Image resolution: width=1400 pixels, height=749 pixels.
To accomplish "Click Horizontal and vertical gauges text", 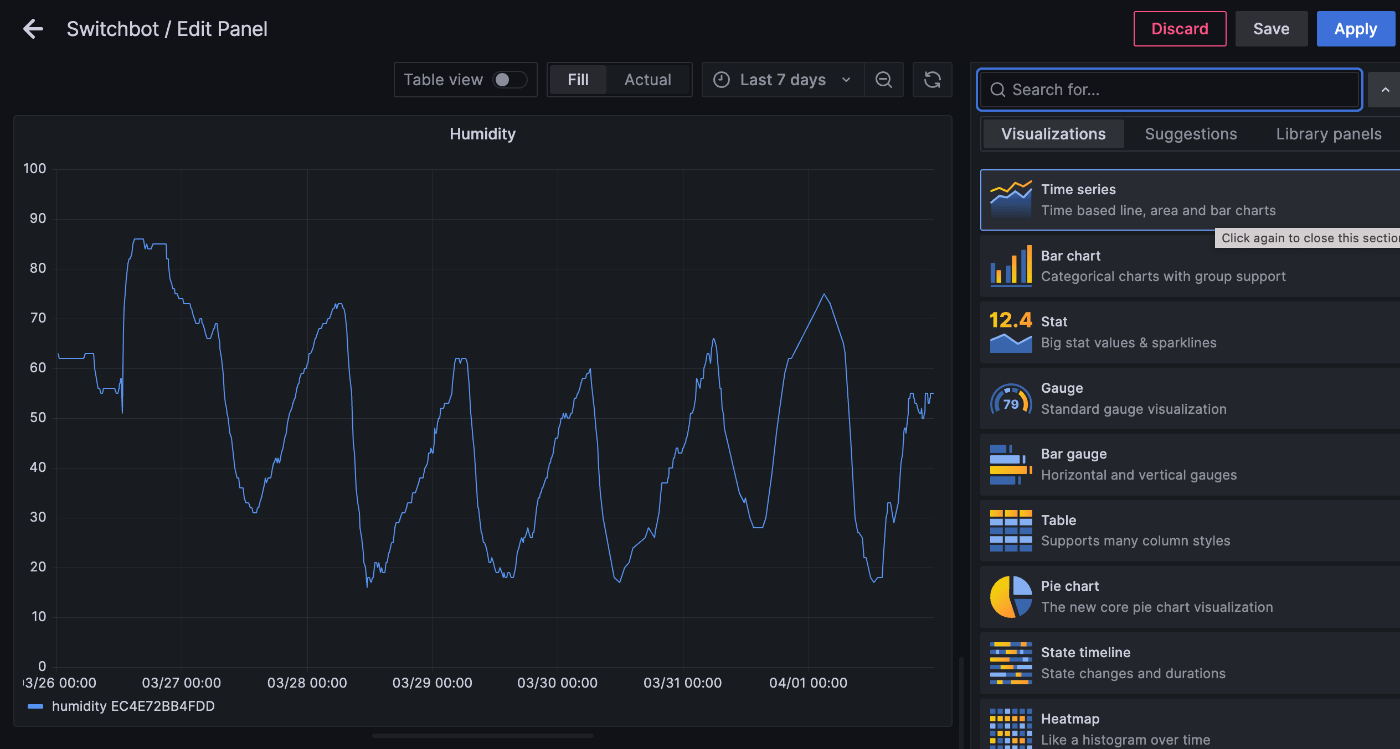I will pyautogui.click(x=1139, y=475).
